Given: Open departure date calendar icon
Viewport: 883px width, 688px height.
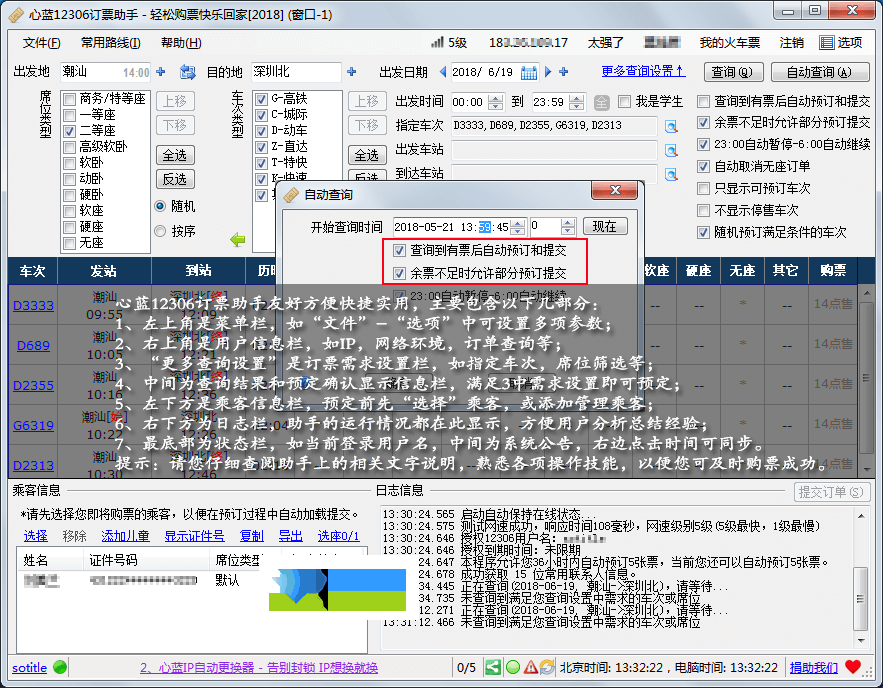Looking at the screenshot, I should pyautogui.click(x=529, y=73).
